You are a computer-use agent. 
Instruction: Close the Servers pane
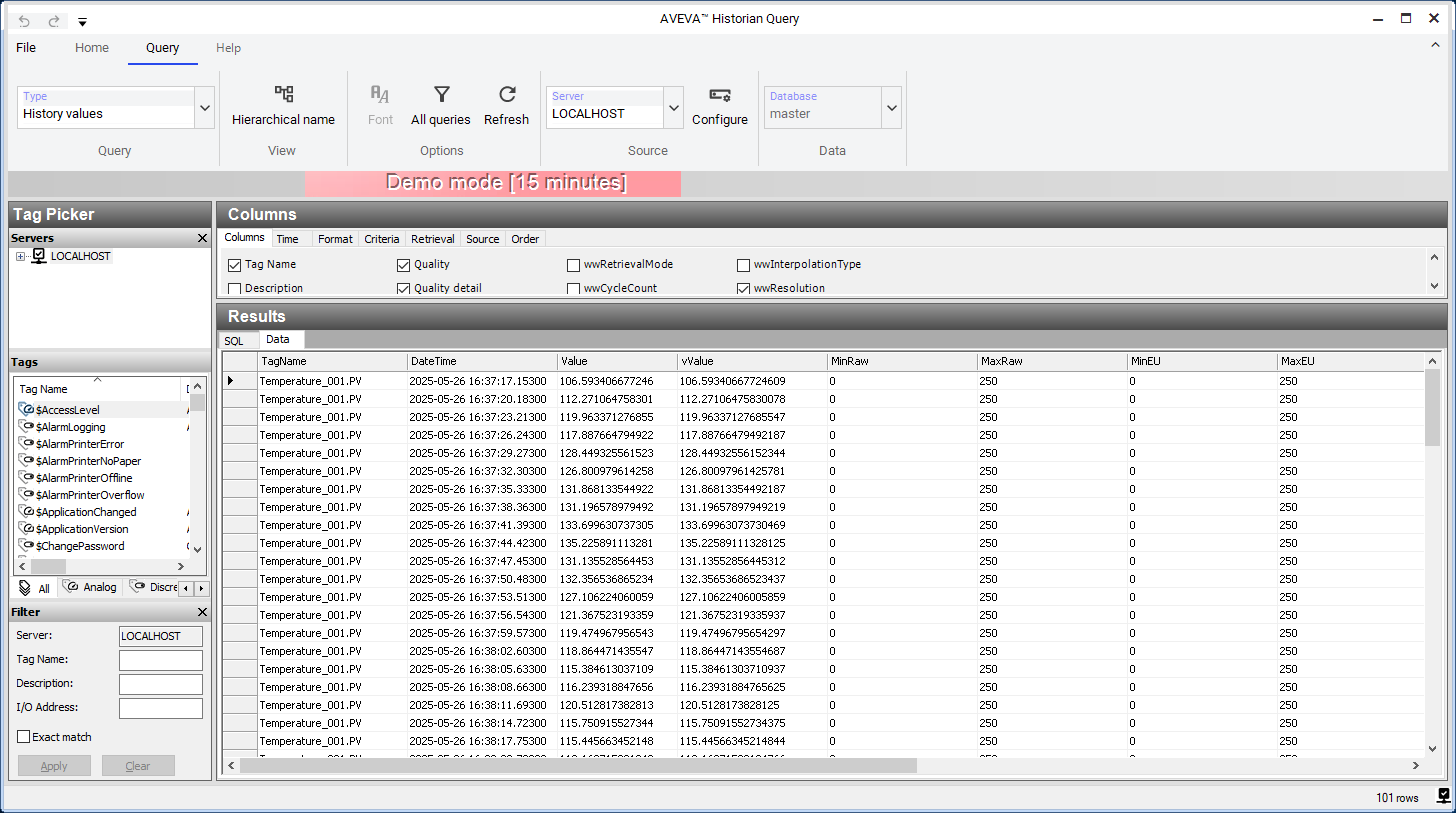(202, 238)
